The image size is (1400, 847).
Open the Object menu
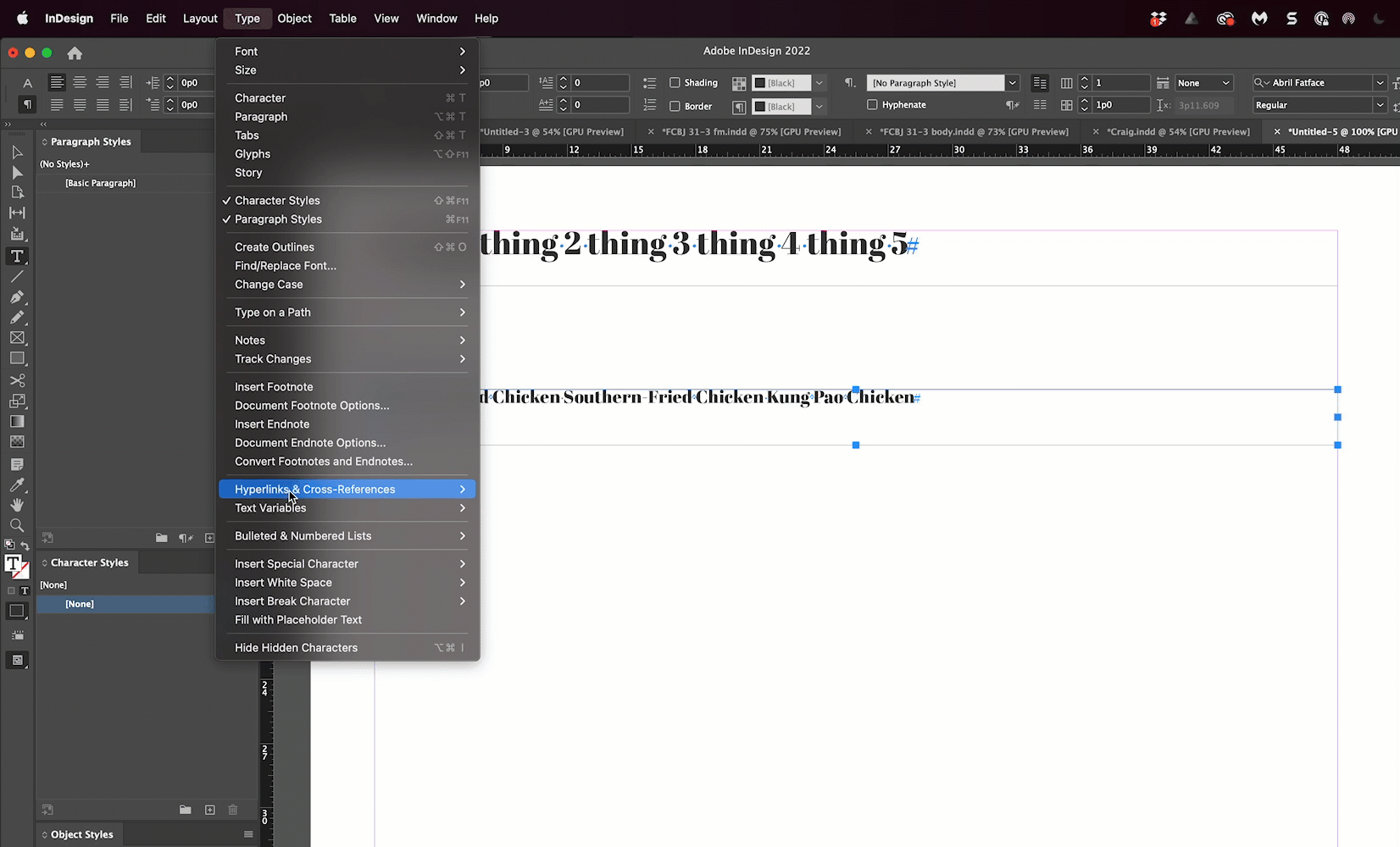click(x=294, y=19)
